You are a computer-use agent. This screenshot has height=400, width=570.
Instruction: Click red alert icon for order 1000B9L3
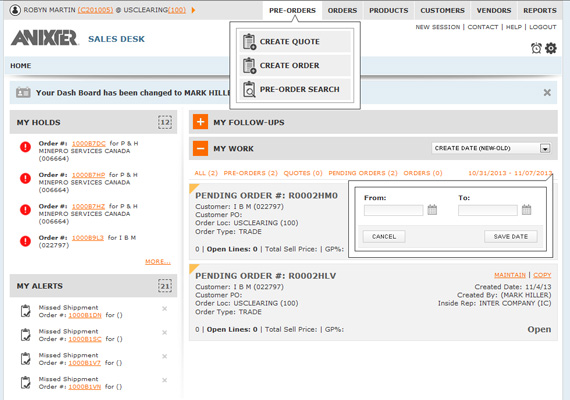pos(25,241)
